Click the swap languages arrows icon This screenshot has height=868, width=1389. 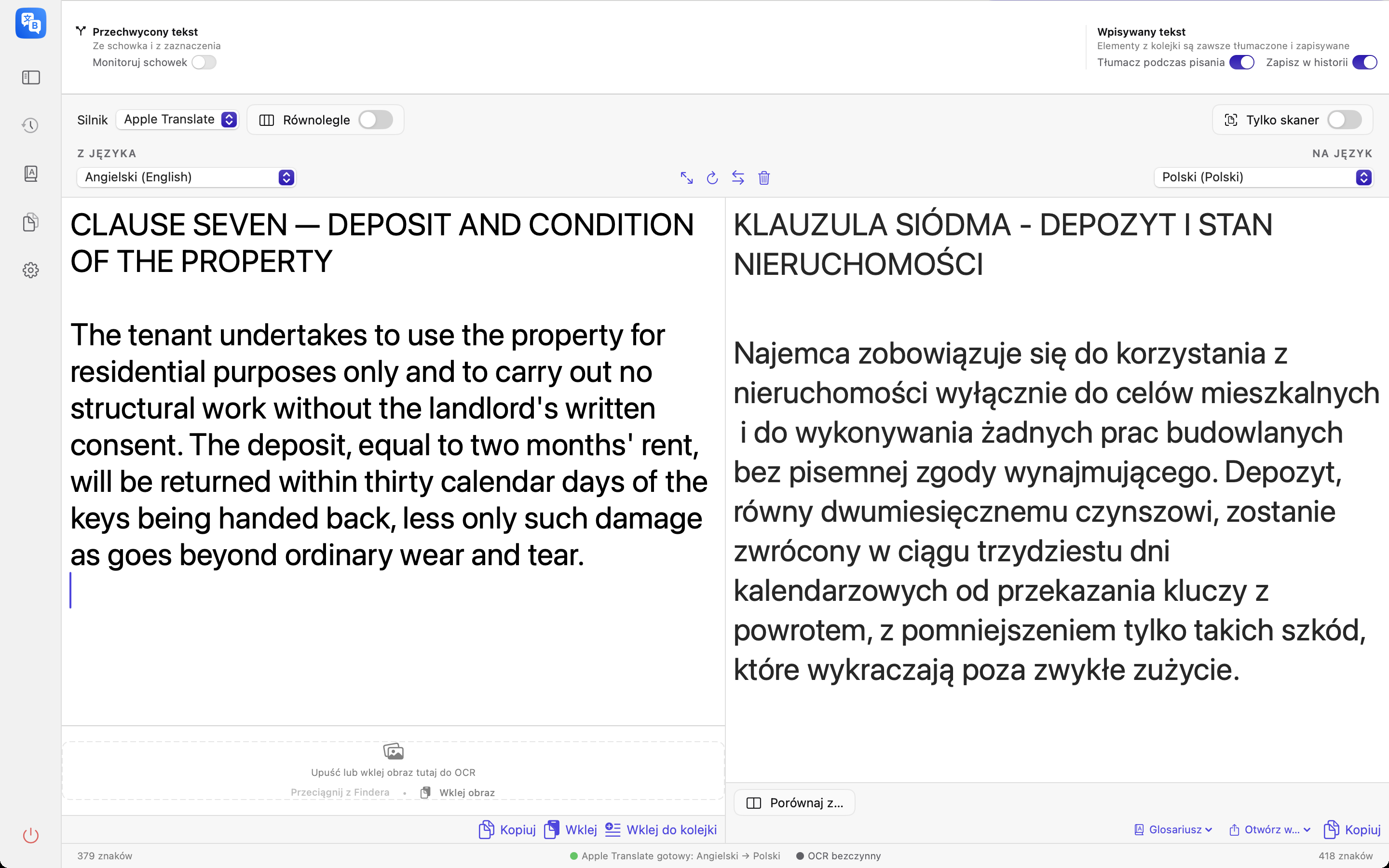pos(738,178)
